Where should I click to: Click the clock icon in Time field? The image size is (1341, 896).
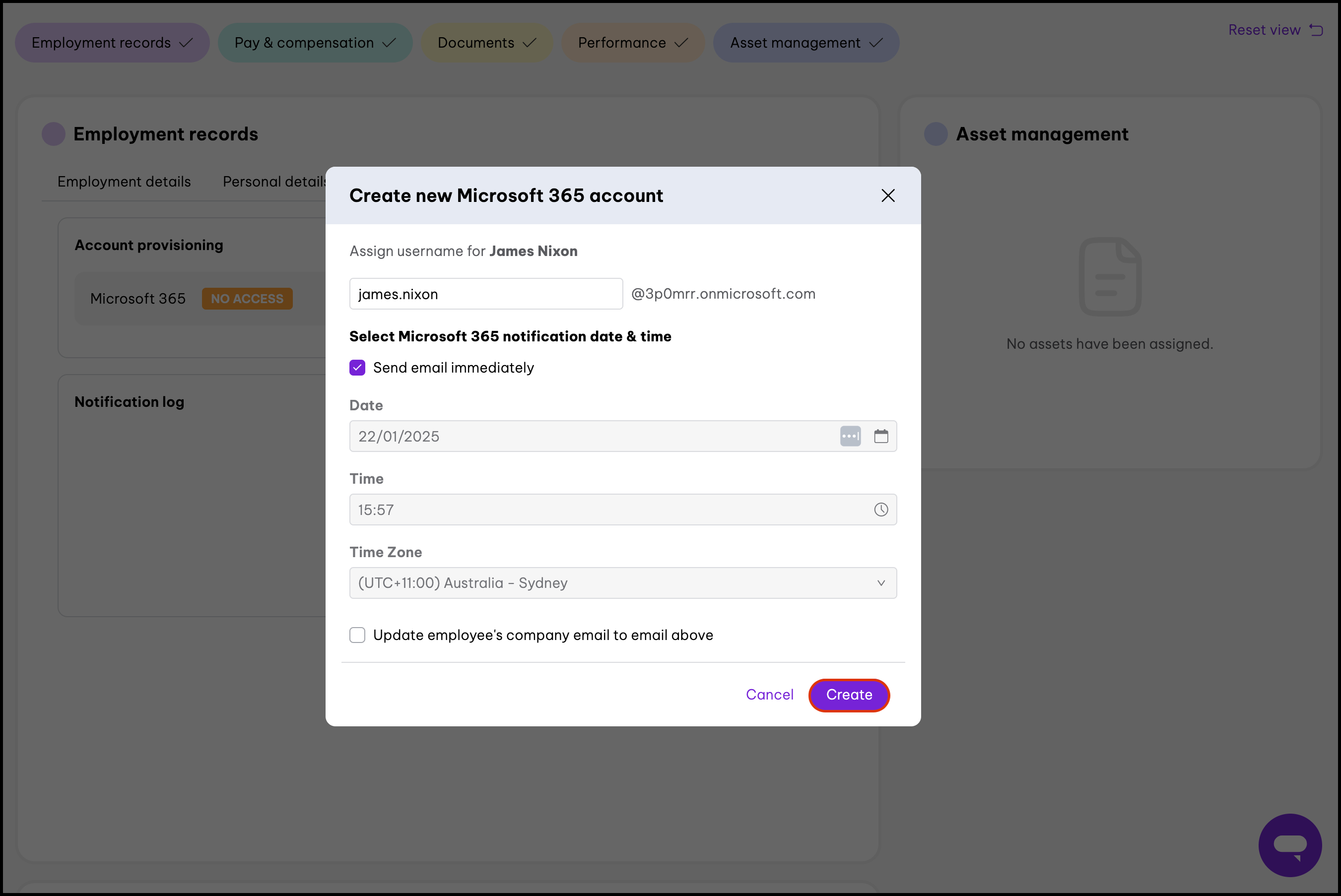[881, 509]
